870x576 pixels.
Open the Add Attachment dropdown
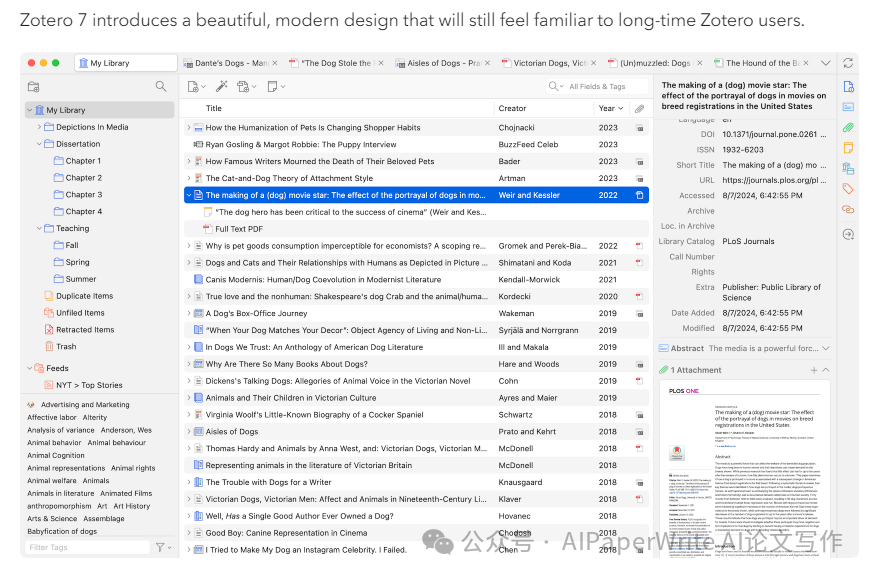[x=246, y=87]
